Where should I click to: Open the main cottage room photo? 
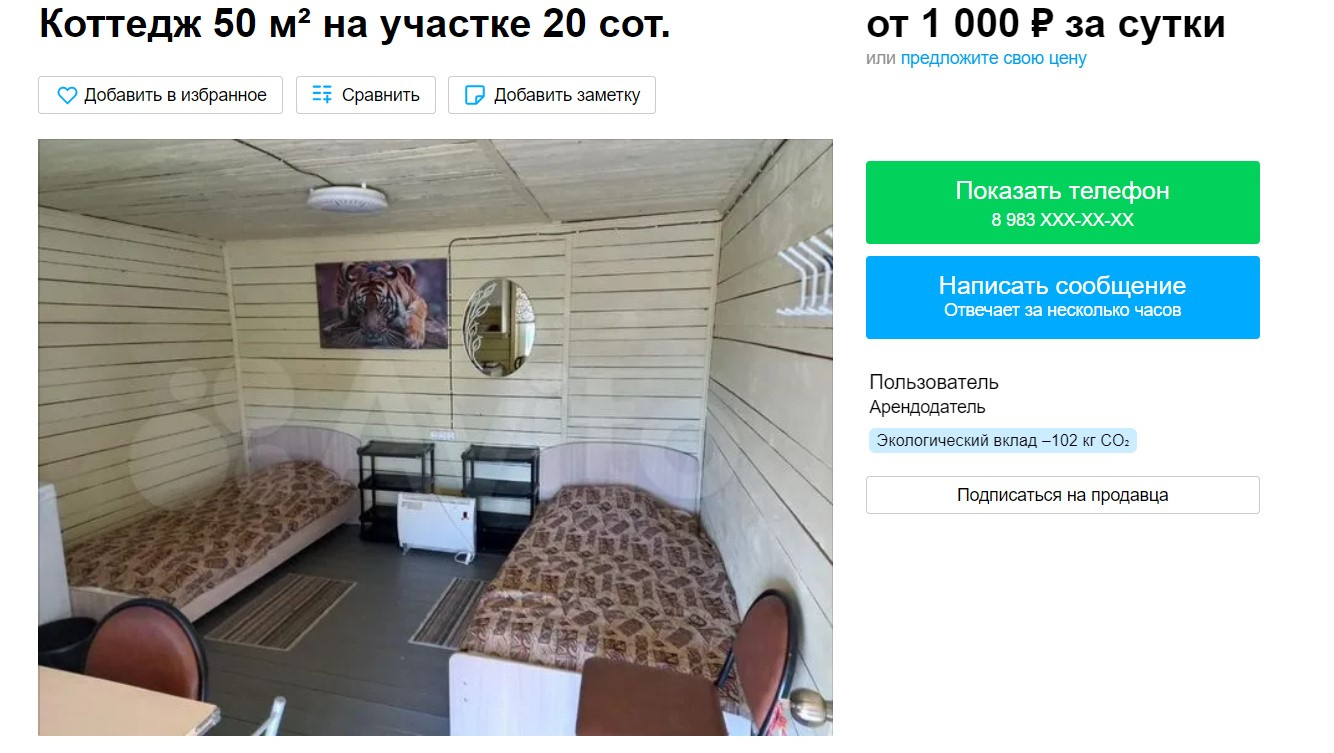coord(435,438)
